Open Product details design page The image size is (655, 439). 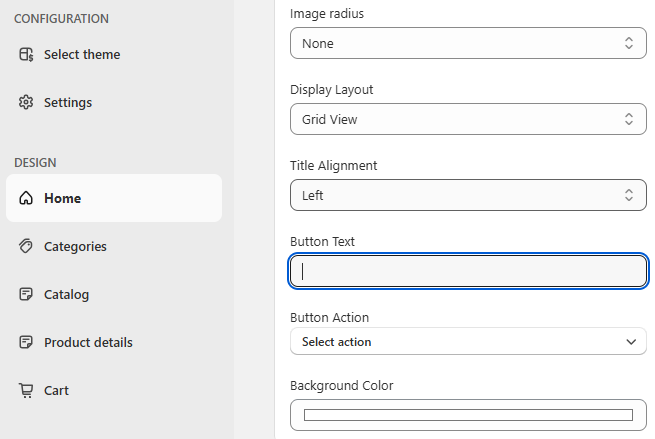tap(114, 342)
